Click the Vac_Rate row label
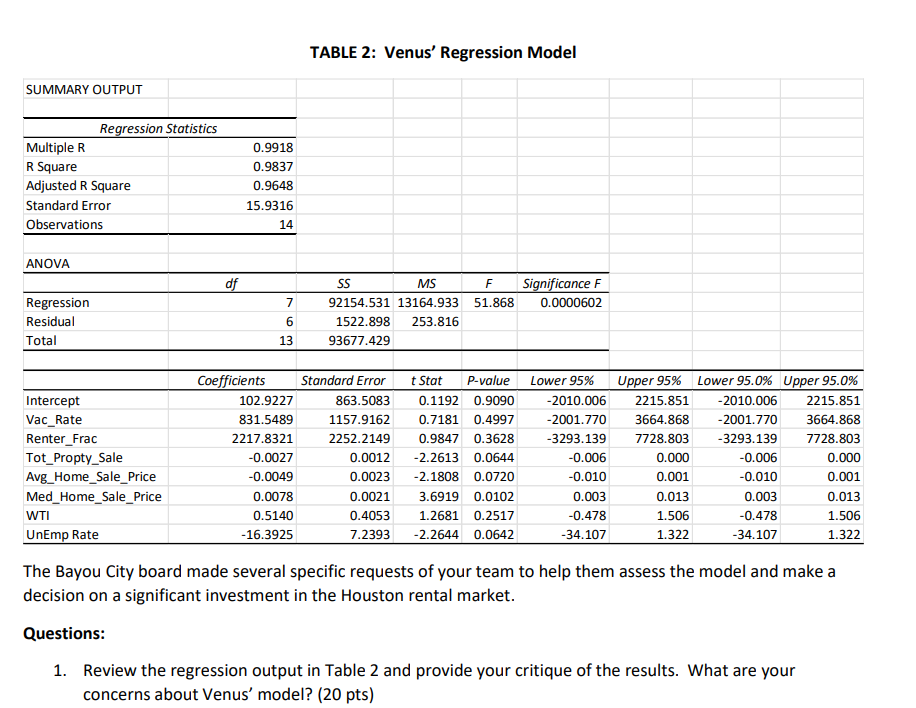This screenshot has width=916, height=708. click(x=52, y=419)
